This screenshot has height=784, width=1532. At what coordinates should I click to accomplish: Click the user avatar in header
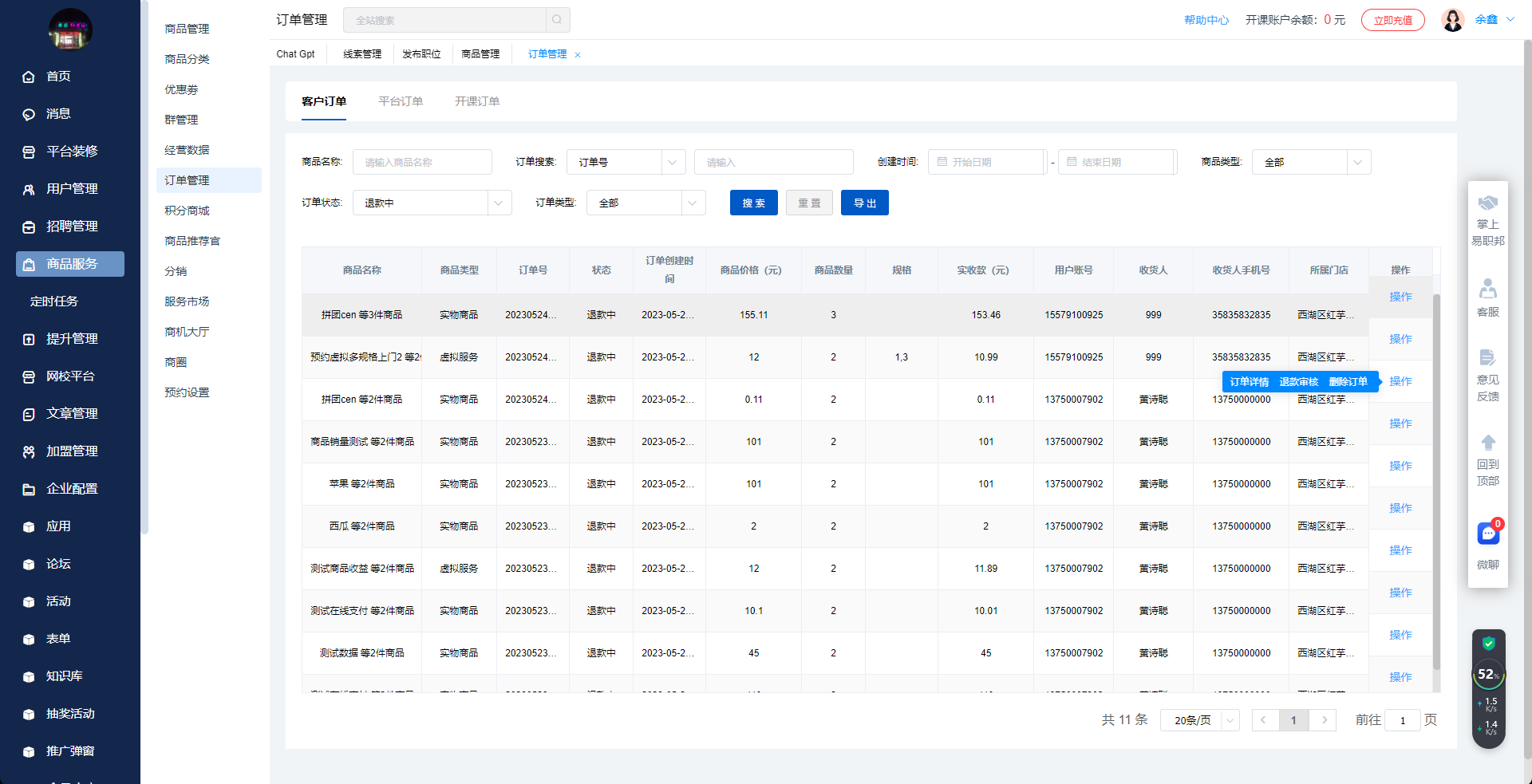1453,20
